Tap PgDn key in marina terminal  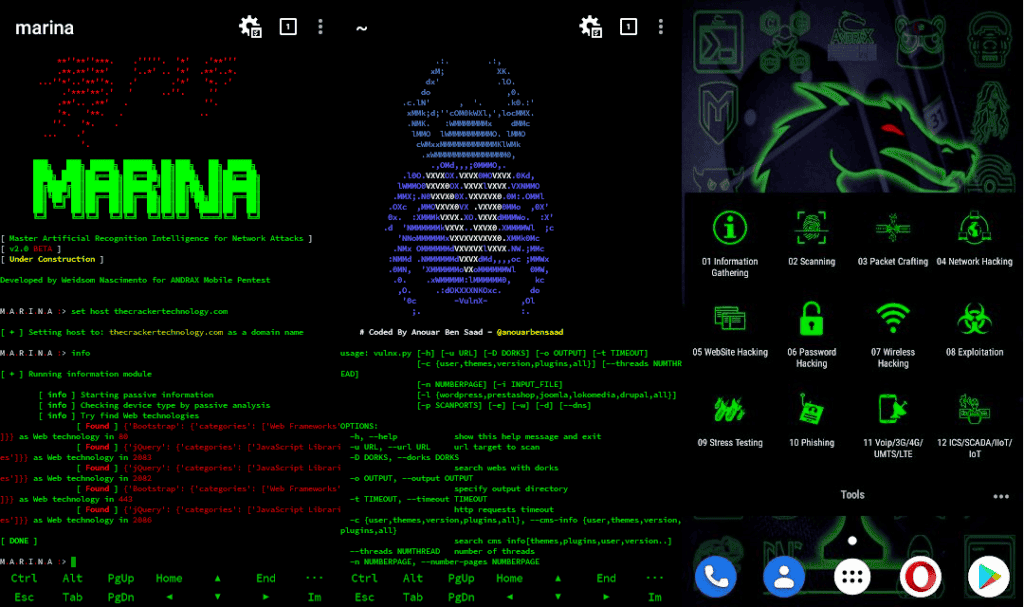pyautogui.click(x=121, y=597)
